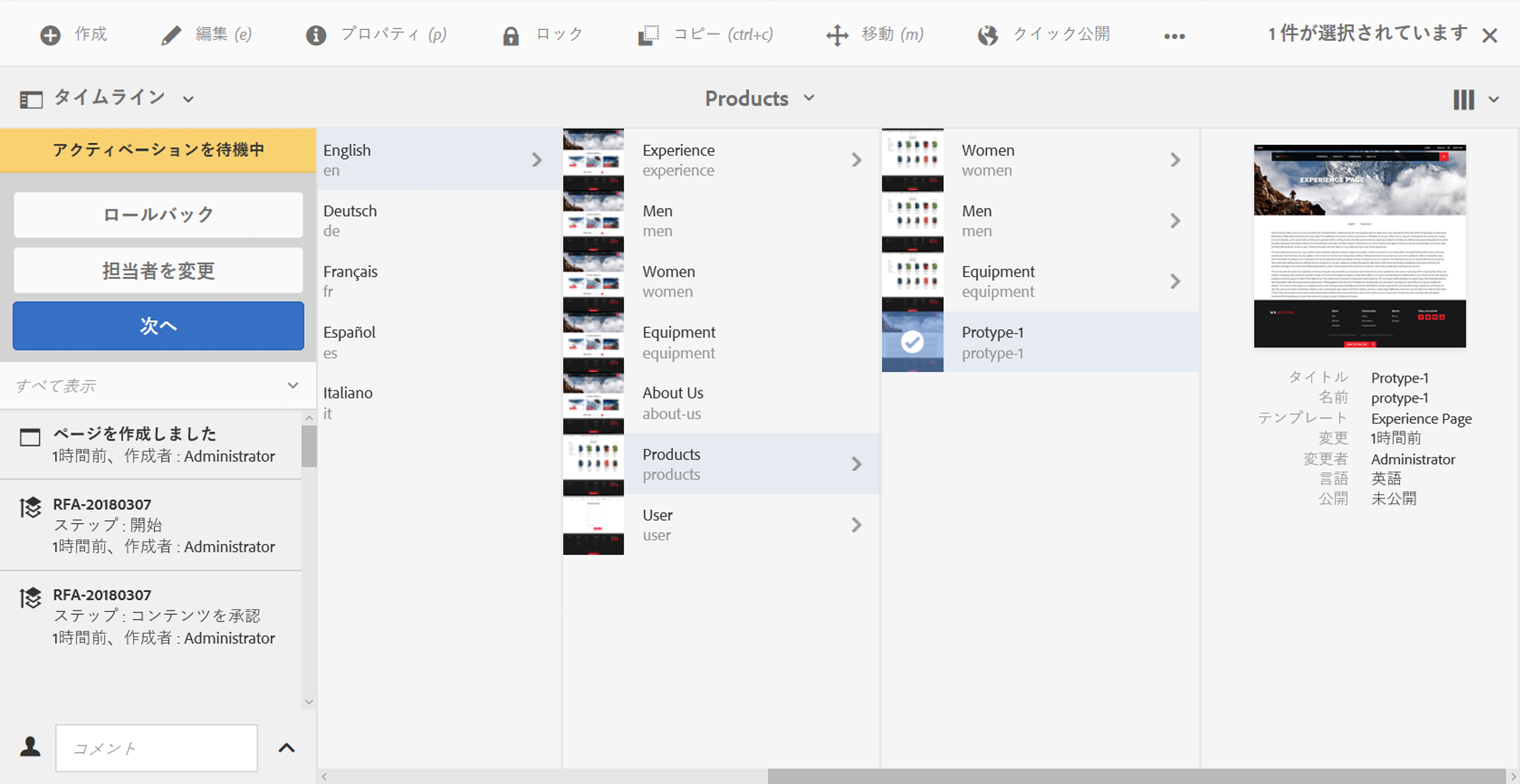Image resolution: width=1520 pixels, height=784 pixels.
Task: Click the コメント input field
Action: (156, 748)
